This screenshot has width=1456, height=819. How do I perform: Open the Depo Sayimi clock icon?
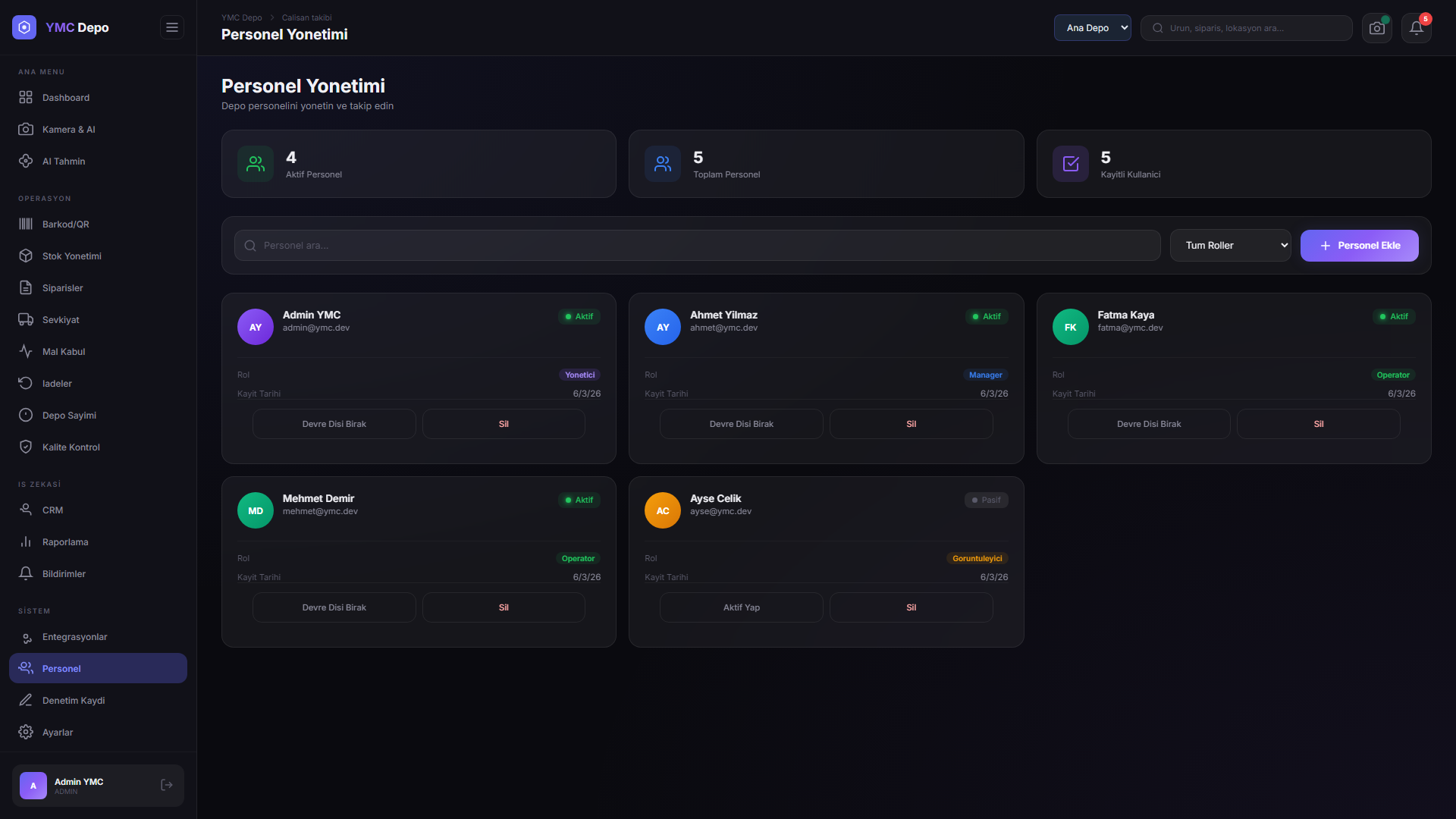26,416
